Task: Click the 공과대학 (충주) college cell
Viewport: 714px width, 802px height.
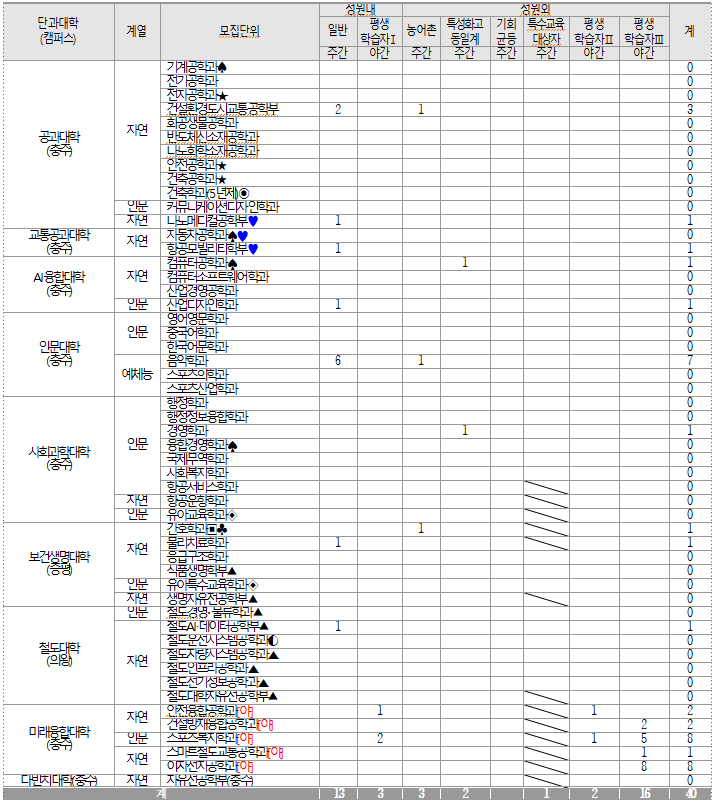Action: 56,143
